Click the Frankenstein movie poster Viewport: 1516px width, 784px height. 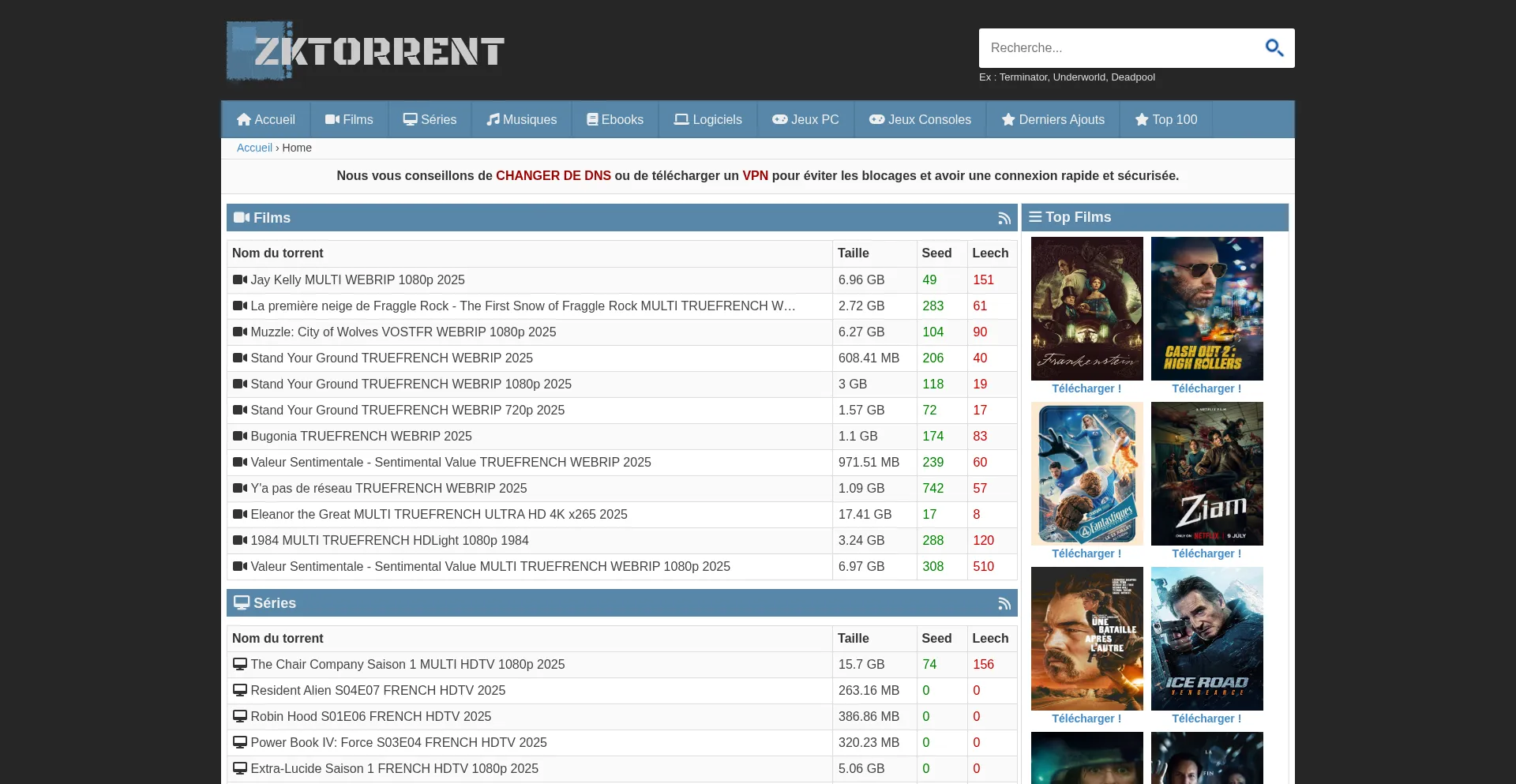coord(1087,309)
